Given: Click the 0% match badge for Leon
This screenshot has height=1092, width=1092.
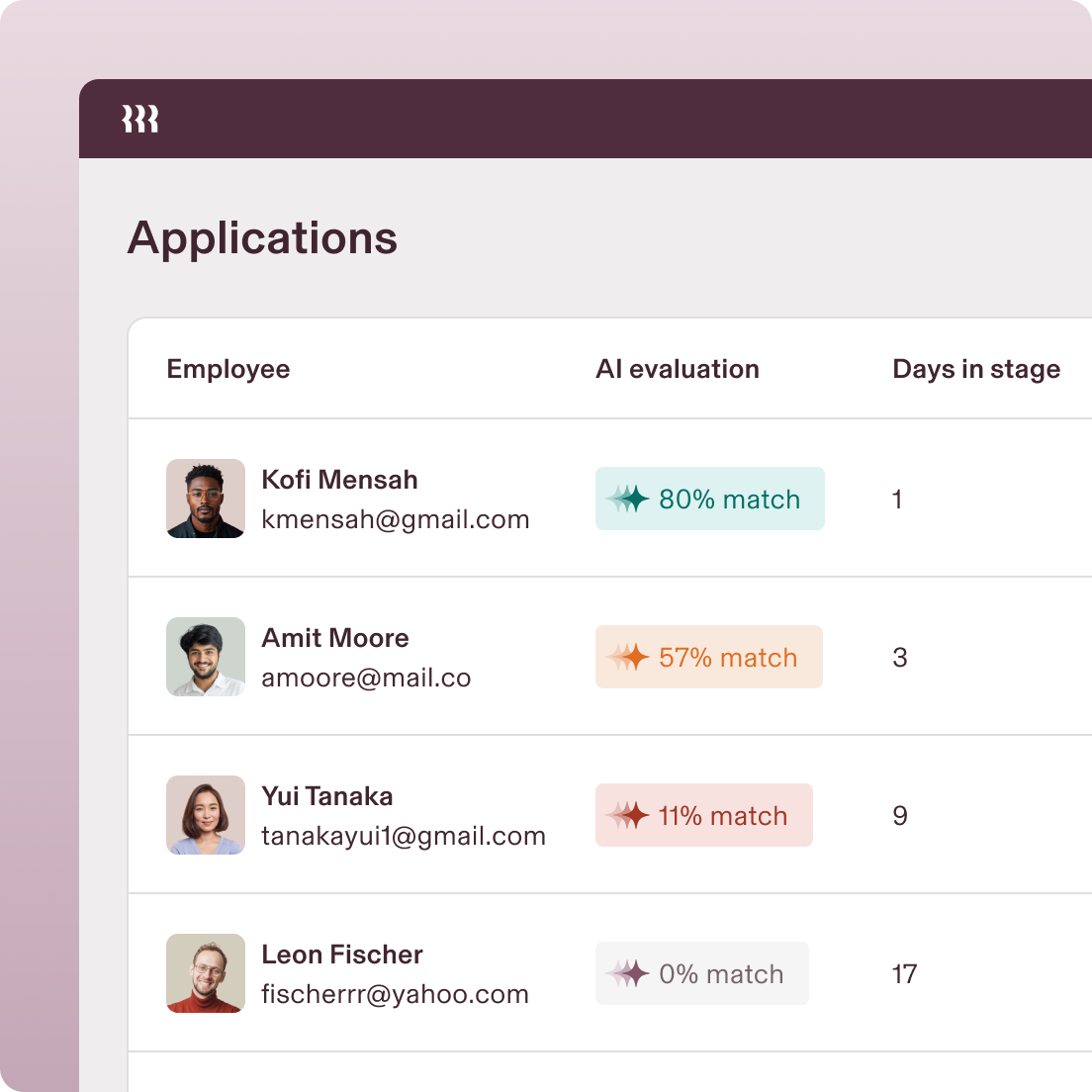Looking at the screenshot, I should coord(702,973).
